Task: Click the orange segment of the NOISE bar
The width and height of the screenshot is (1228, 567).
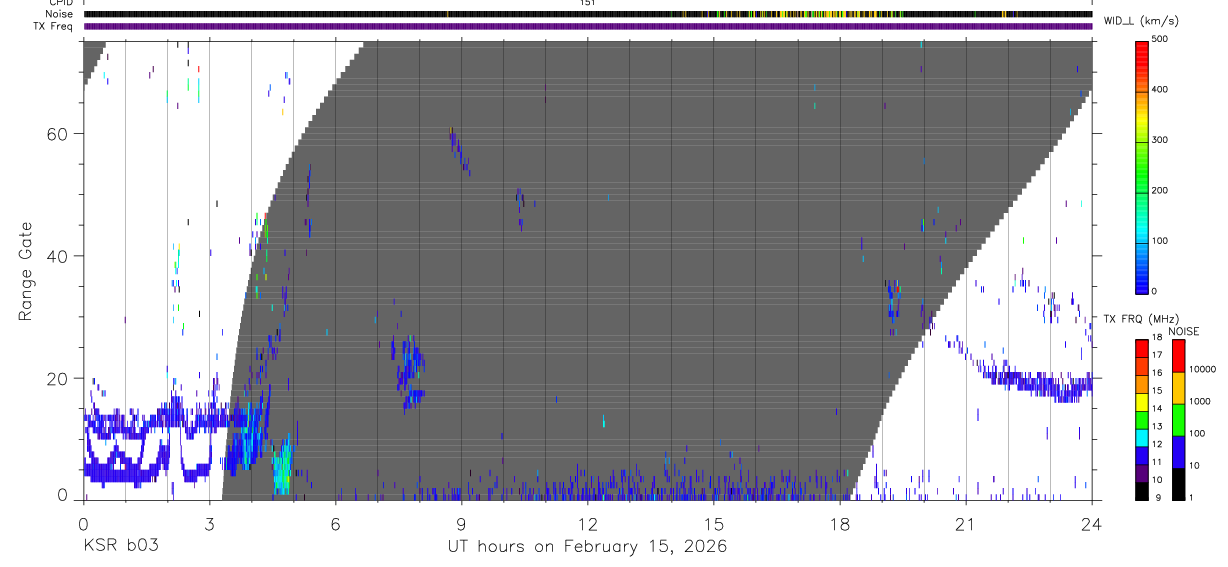Action: pos(1179,388)
